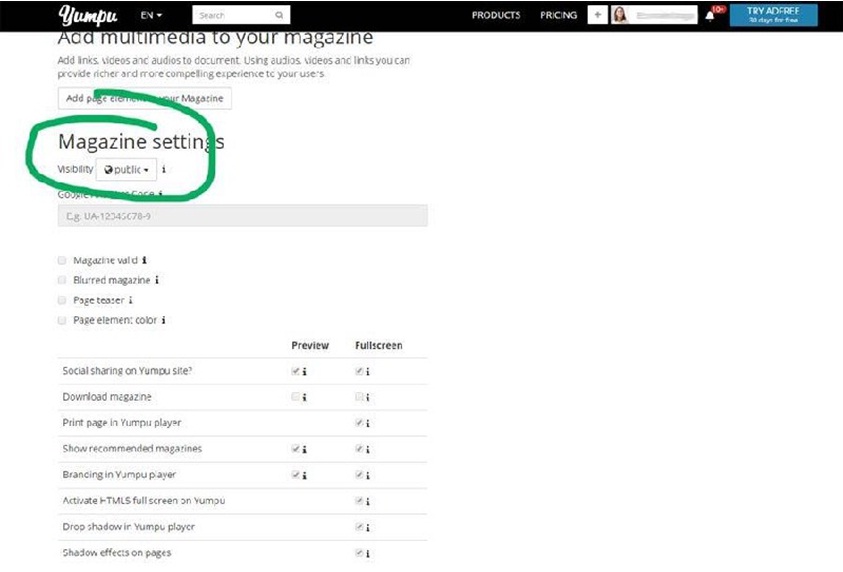Image resolution: width=843 pixels, height=572 pixels.
Task: Click Add page elements to your Magazine button
Action: point(145,98)
